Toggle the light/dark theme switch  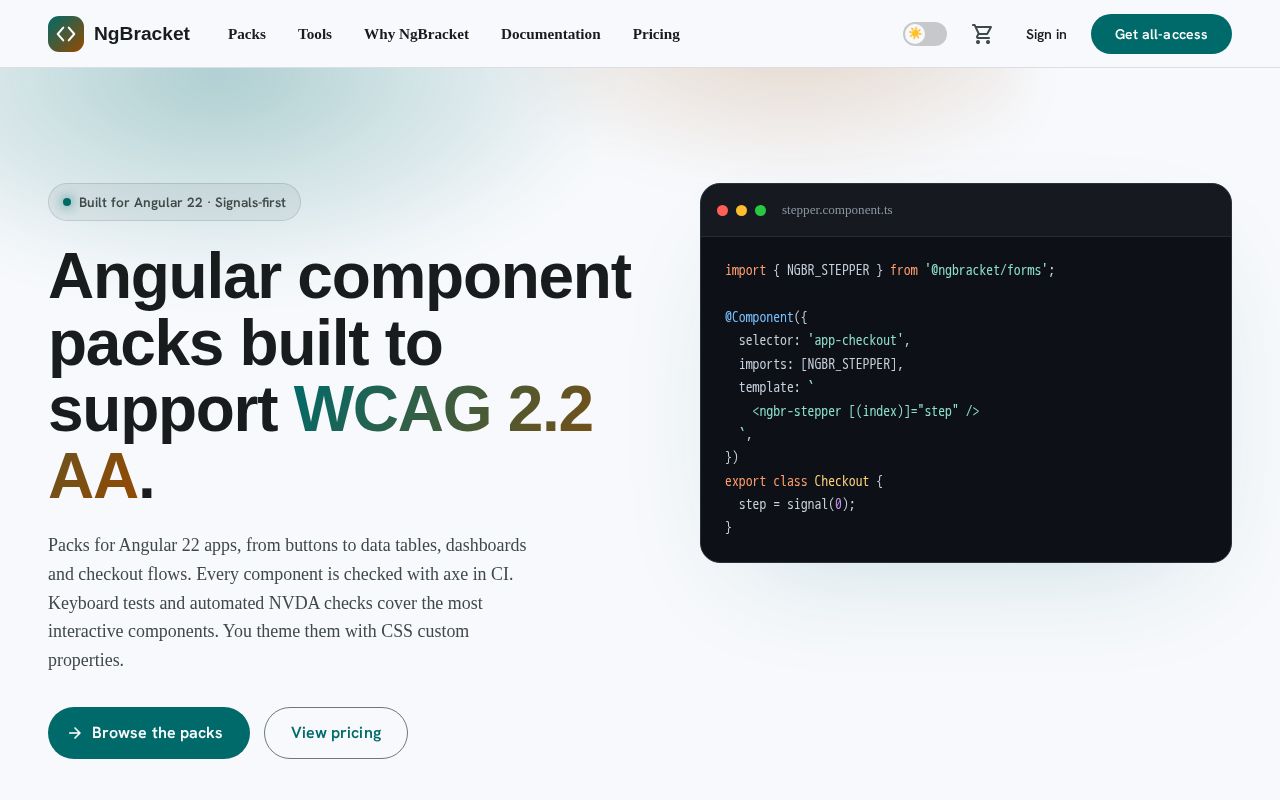coord(925,34)
